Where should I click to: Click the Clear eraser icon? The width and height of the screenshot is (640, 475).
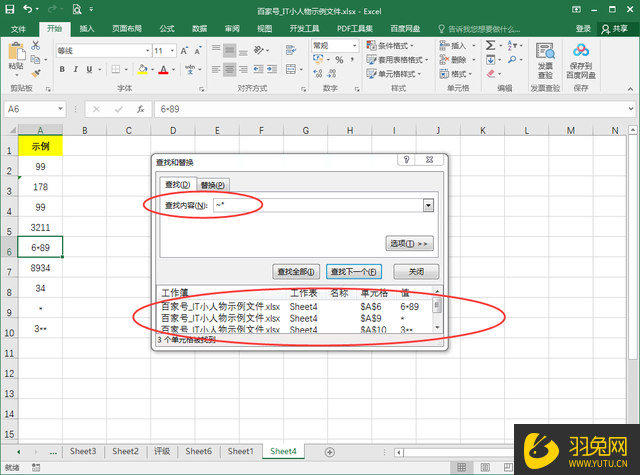[491, 74]
